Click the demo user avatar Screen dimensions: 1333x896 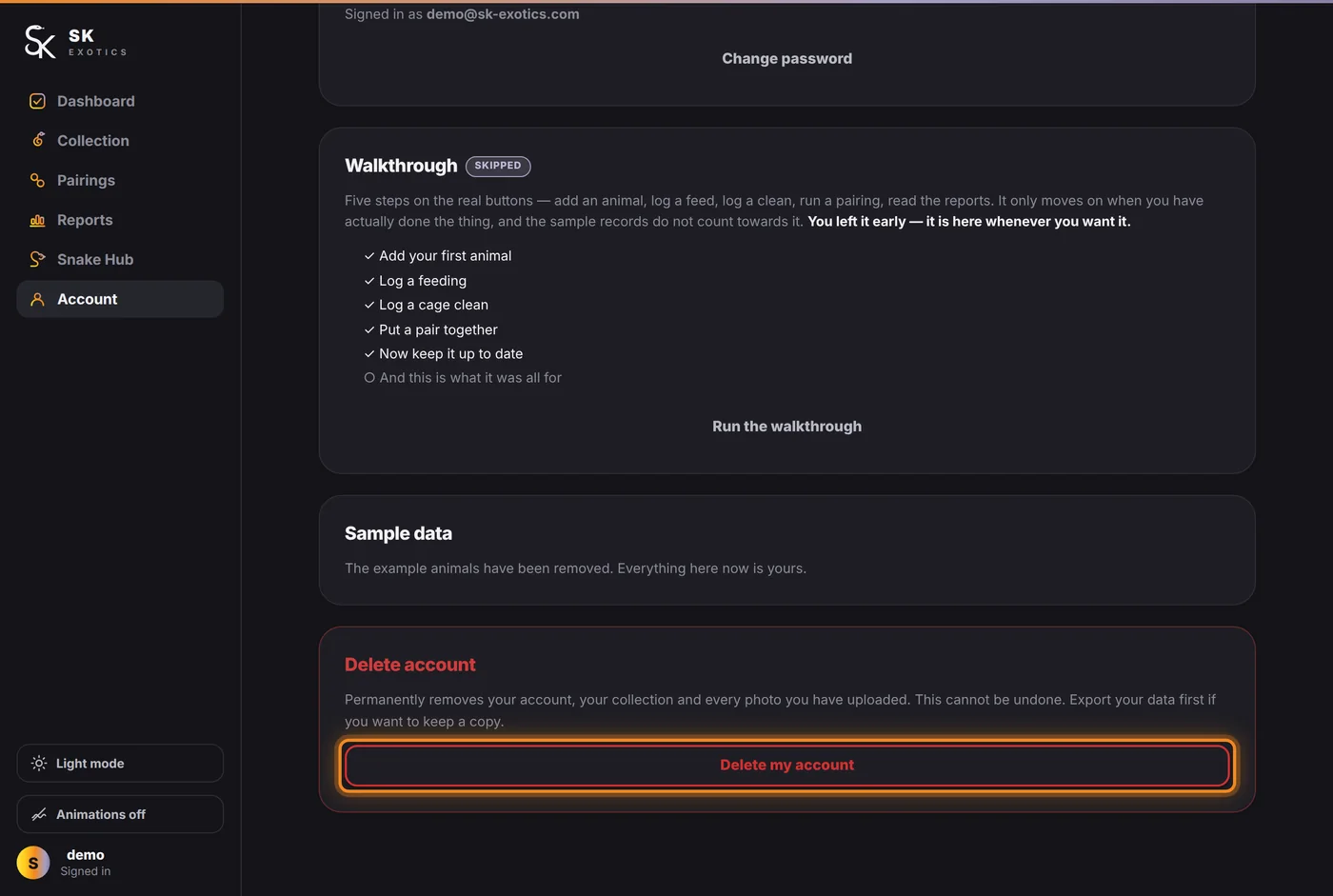33,863
